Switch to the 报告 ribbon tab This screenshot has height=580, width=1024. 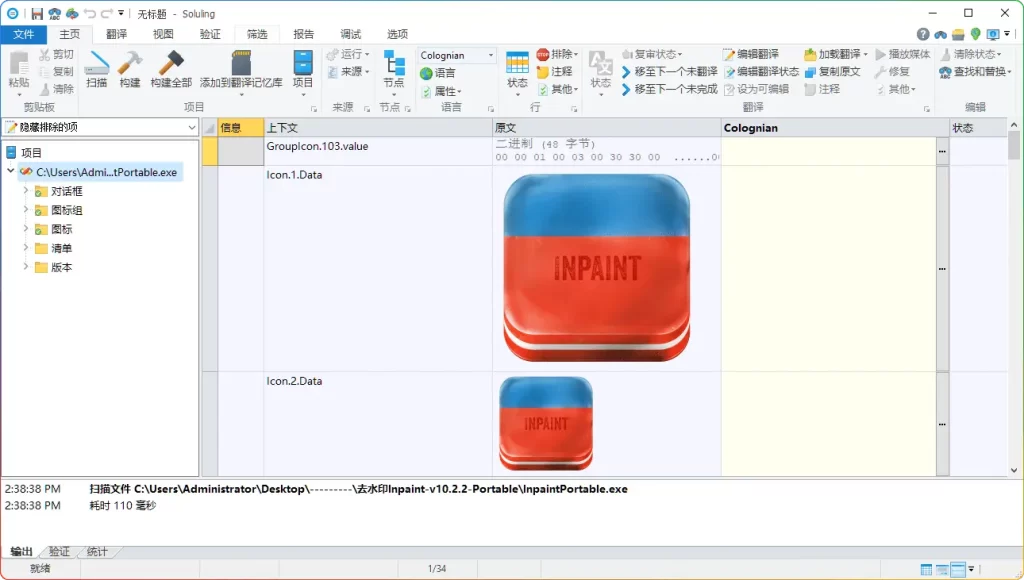(x=304, y=34)
